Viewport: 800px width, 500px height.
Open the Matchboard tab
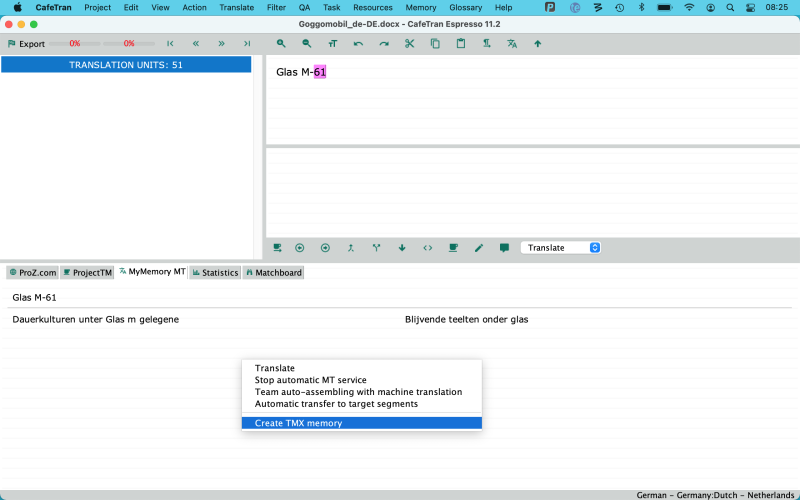[273, 272]
